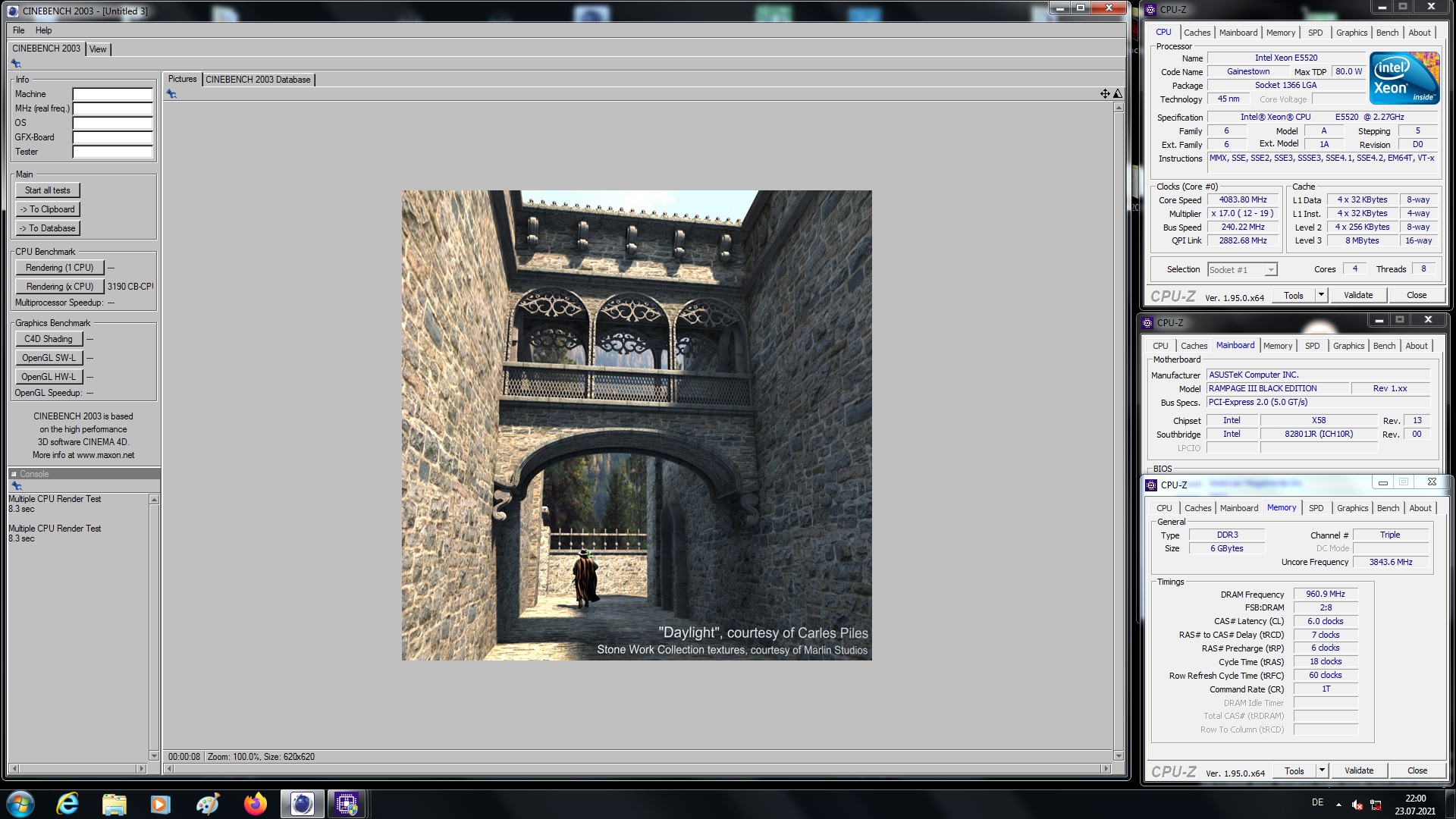Open Windows Explorer folder taskbar icon
Screen dimensions: 1456x819
114,803
